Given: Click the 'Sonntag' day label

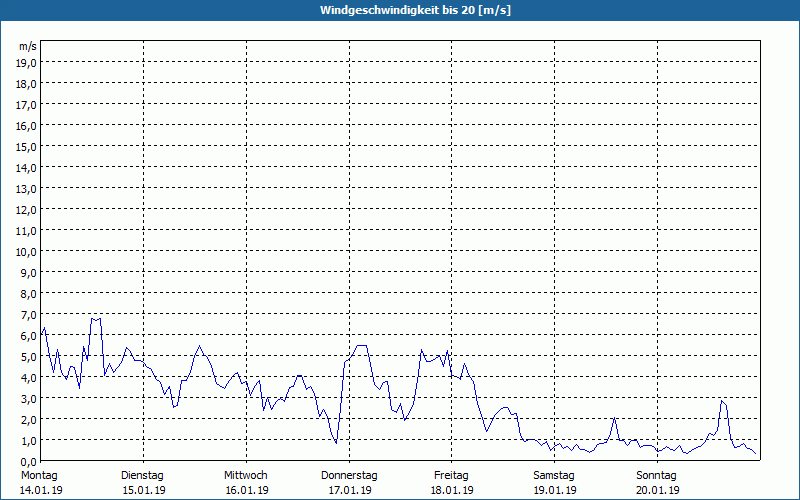Looking at the screenshot, I should coord(656,476).
